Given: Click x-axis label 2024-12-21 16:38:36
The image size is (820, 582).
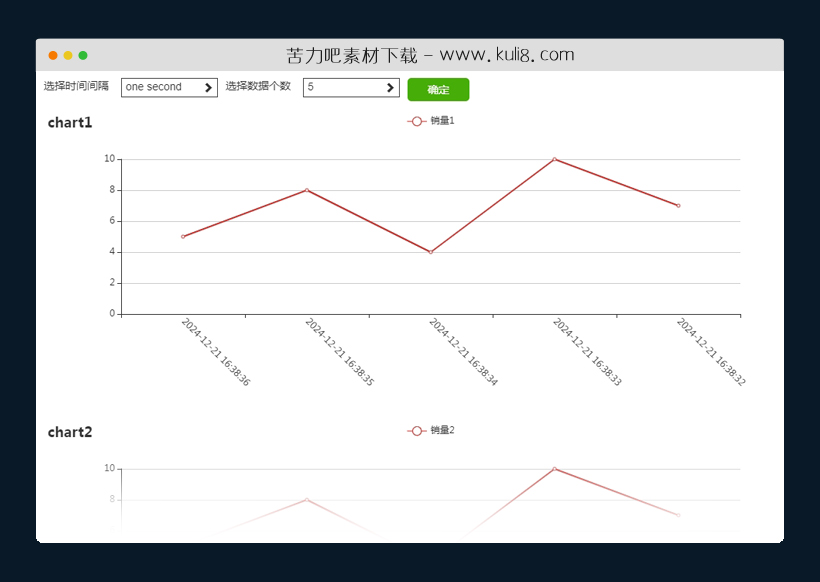Looking at the screenshot, I should click(215, 352).
